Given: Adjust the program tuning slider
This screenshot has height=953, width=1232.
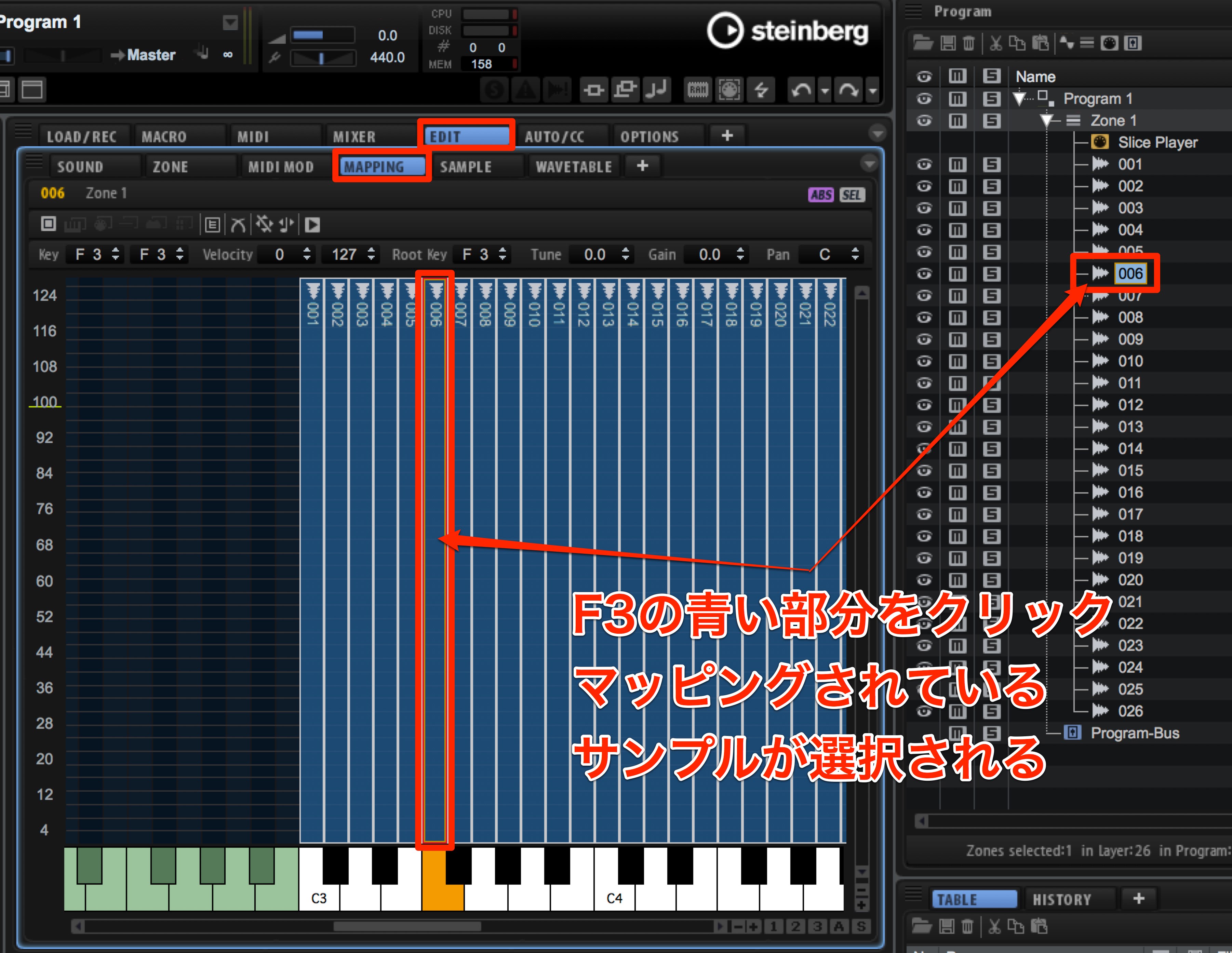Looking at the screenshot, I should [x=323, y=57].
